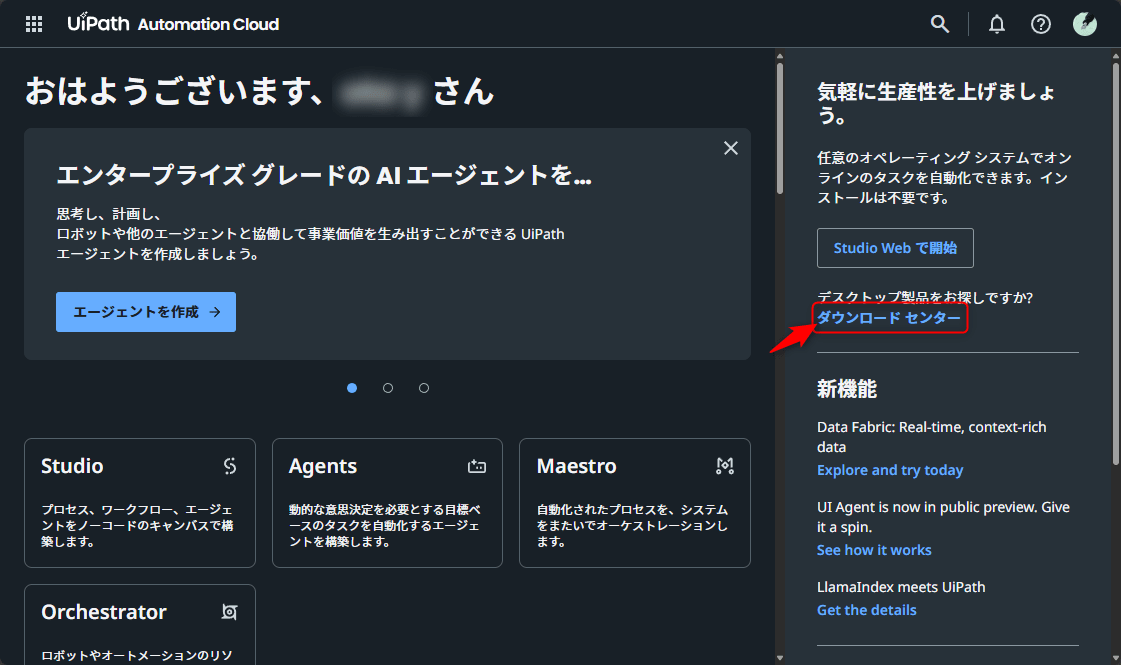Select the Maestro product icon
The height and width of the screenshot is (665, 1121).
(724, 465)
